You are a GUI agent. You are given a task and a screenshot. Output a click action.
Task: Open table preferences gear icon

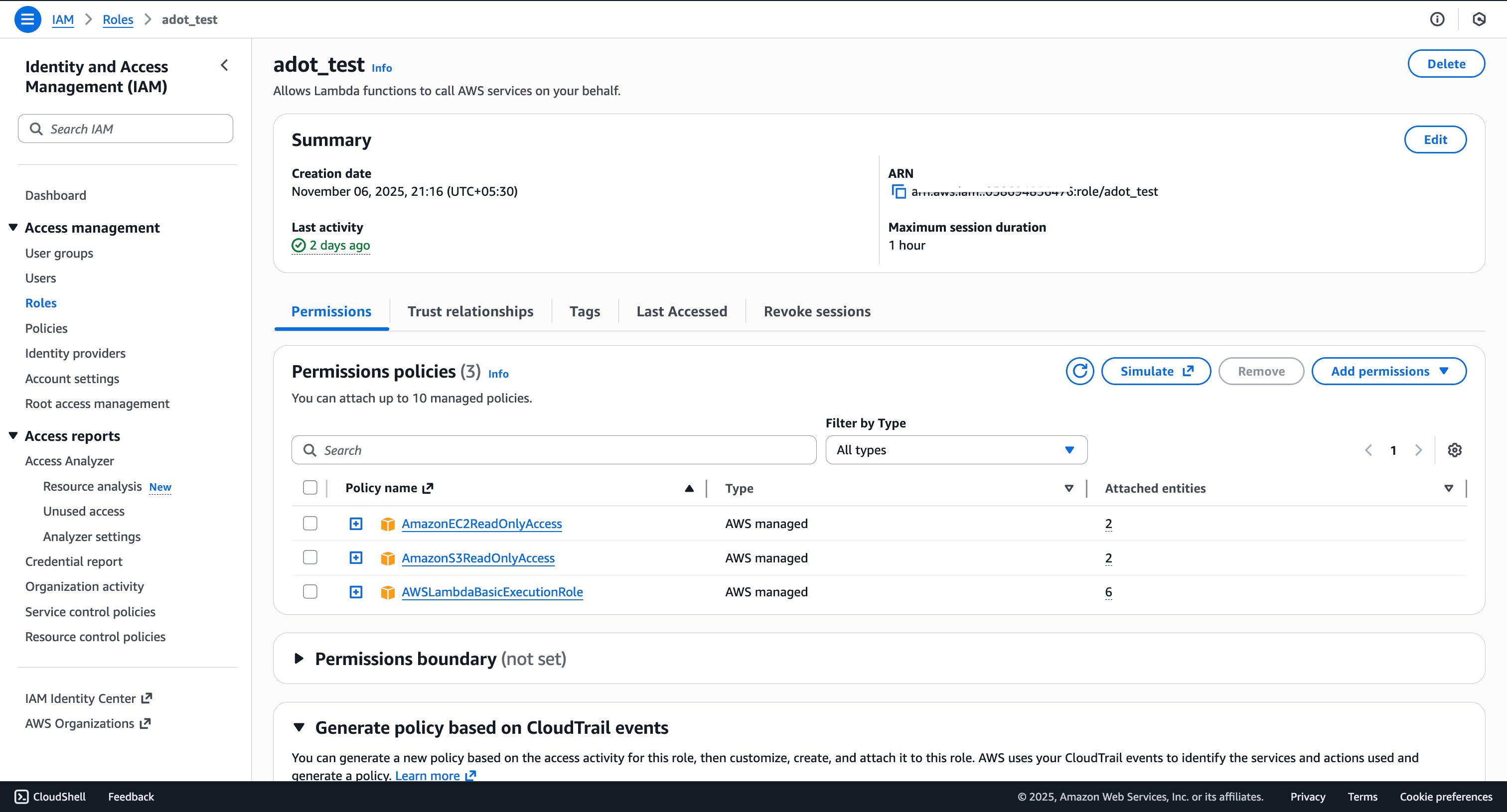pos(1454,449)
